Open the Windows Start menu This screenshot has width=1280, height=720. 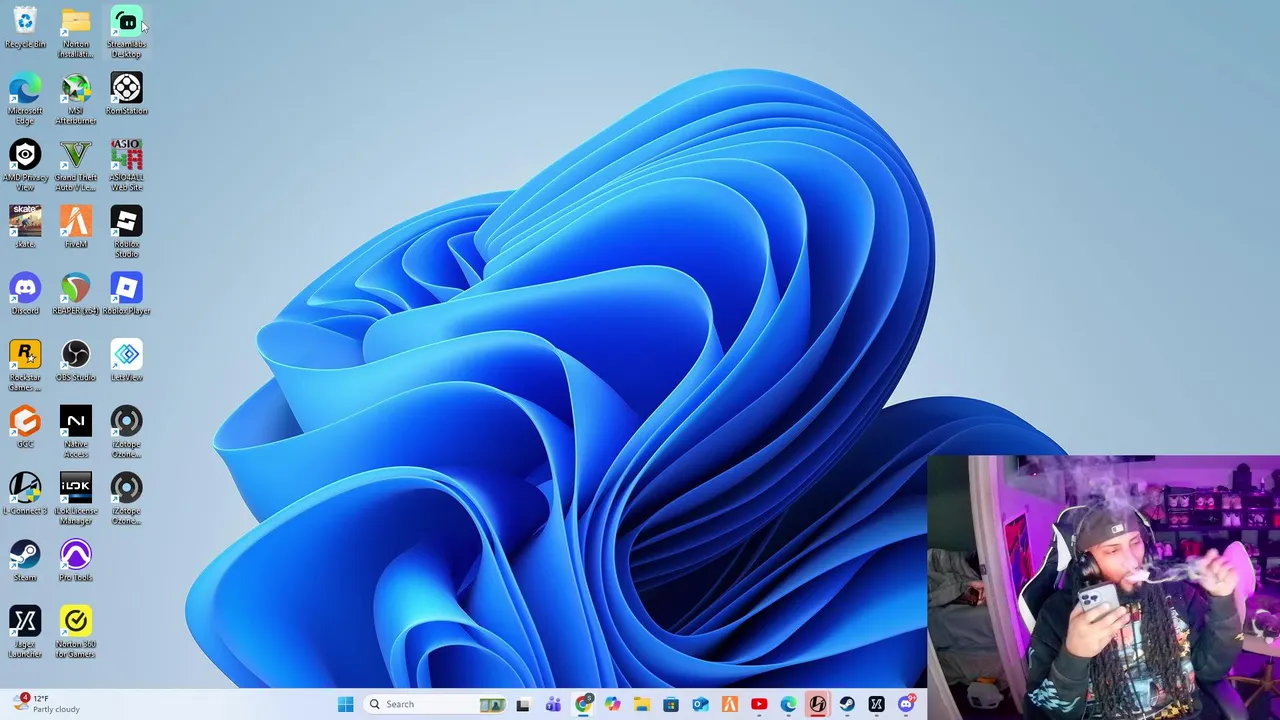tap(345, 704)
